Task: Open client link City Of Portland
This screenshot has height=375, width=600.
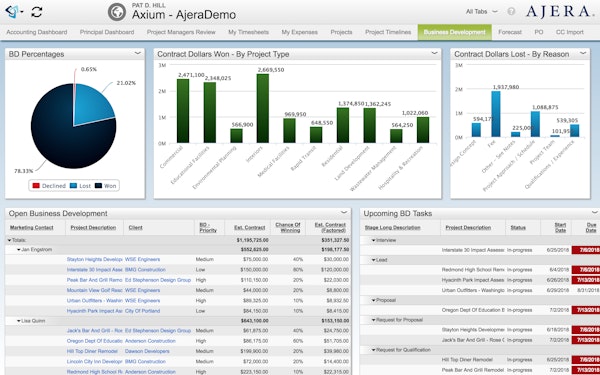Action: 142,311
